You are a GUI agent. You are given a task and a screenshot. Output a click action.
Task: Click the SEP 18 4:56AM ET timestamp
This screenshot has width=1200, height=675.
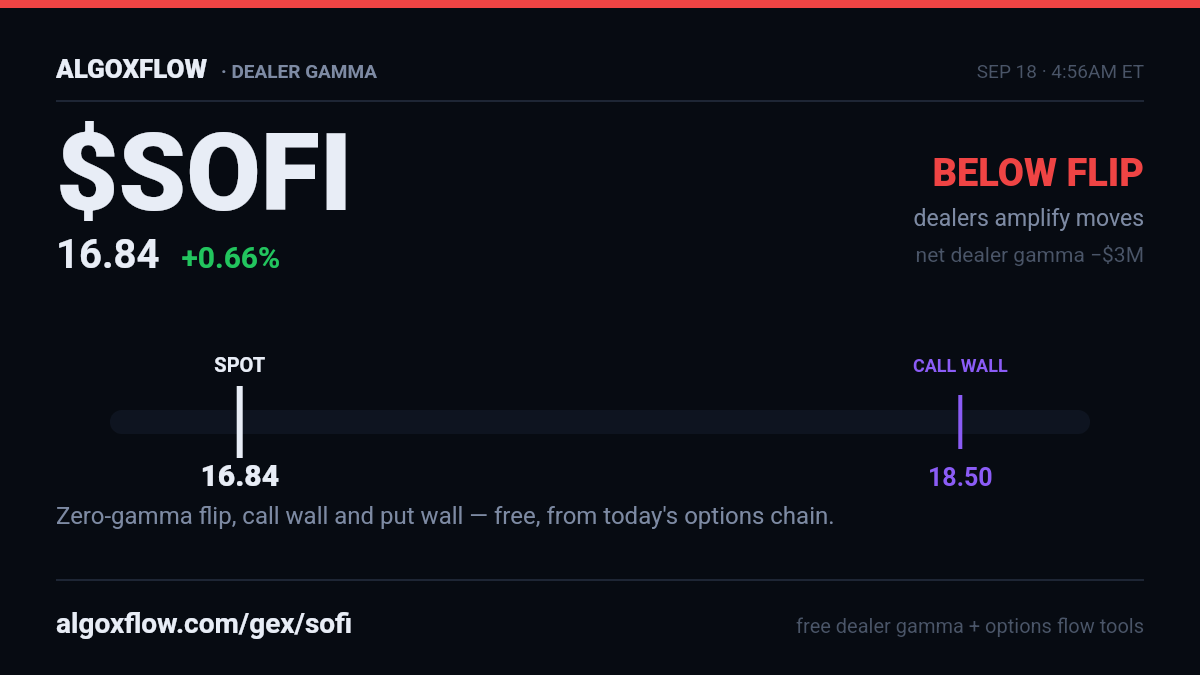click(x=1060, y=72)
